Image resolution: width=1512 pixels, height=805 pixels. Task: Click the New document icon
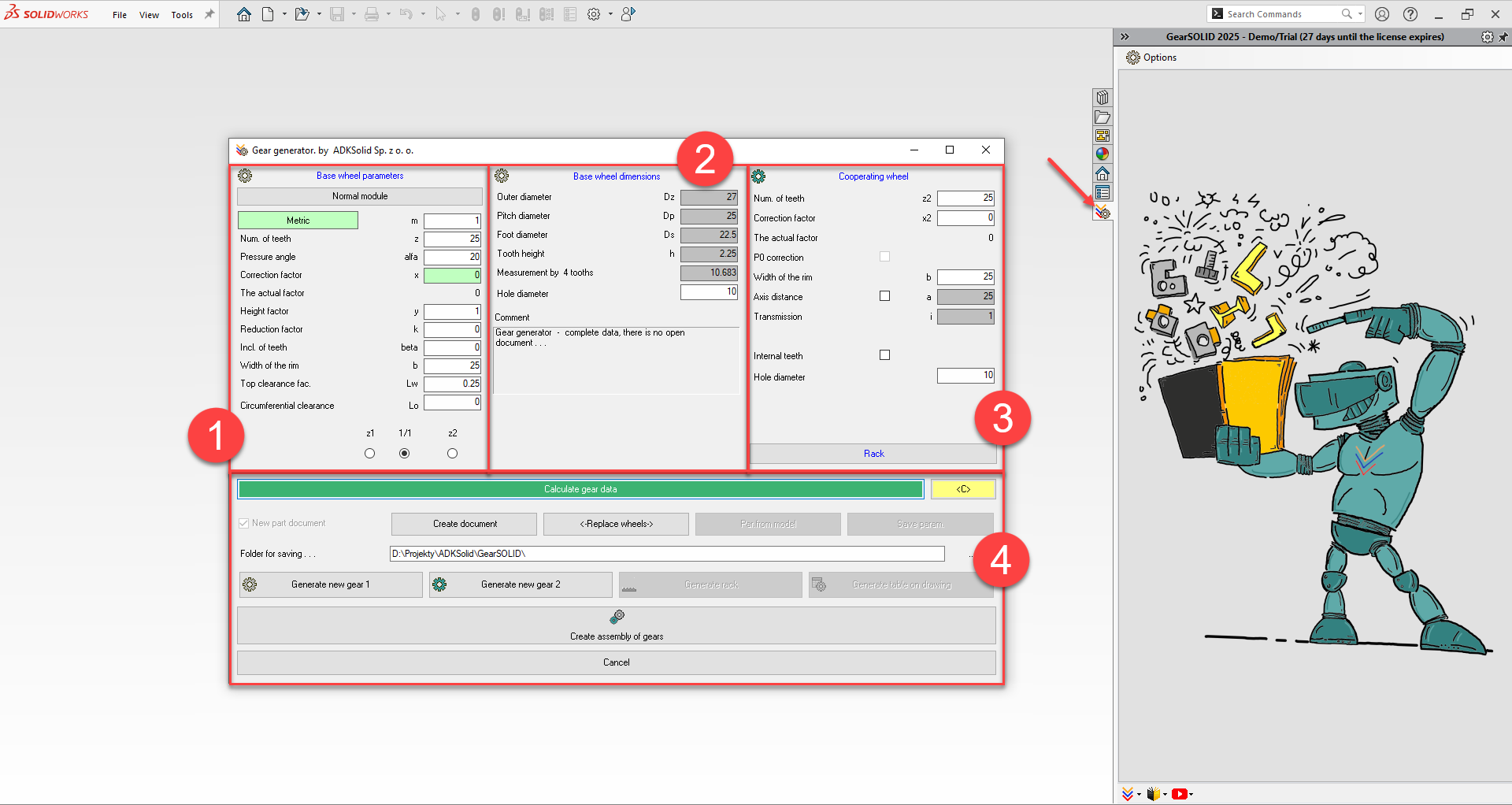pyautogui.click(x=268, y=14)
